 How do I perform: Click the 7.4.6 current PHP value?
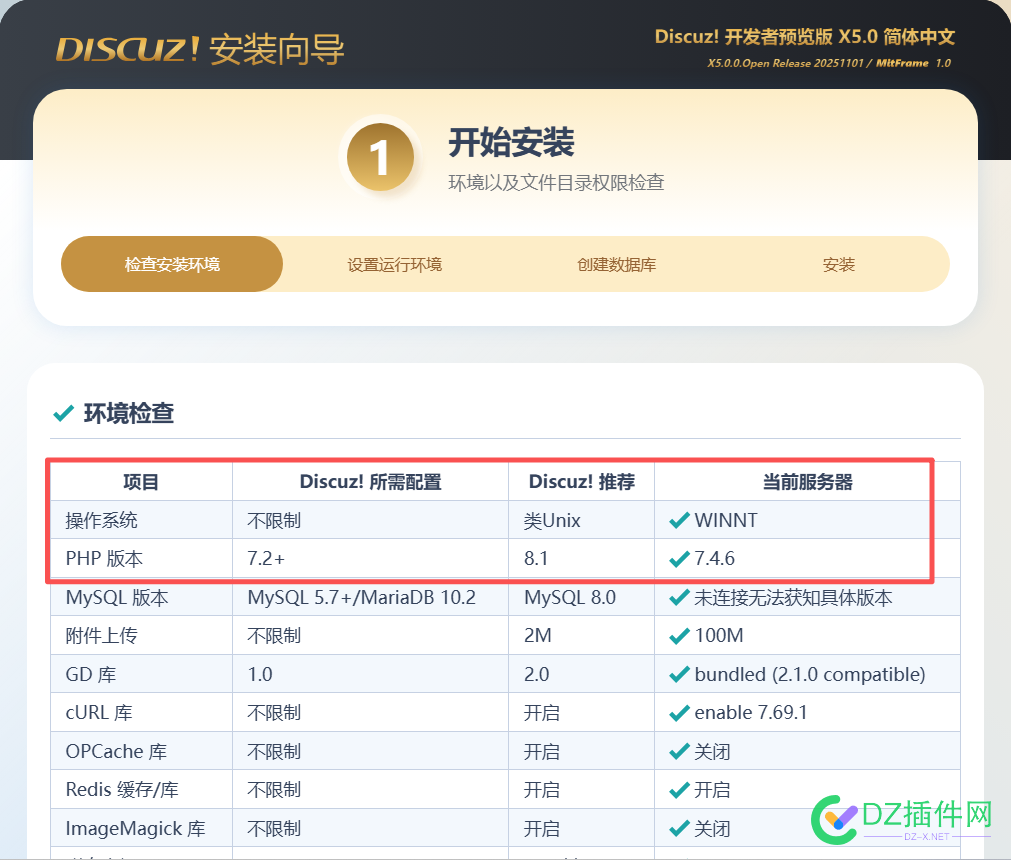tap(714, 558)
